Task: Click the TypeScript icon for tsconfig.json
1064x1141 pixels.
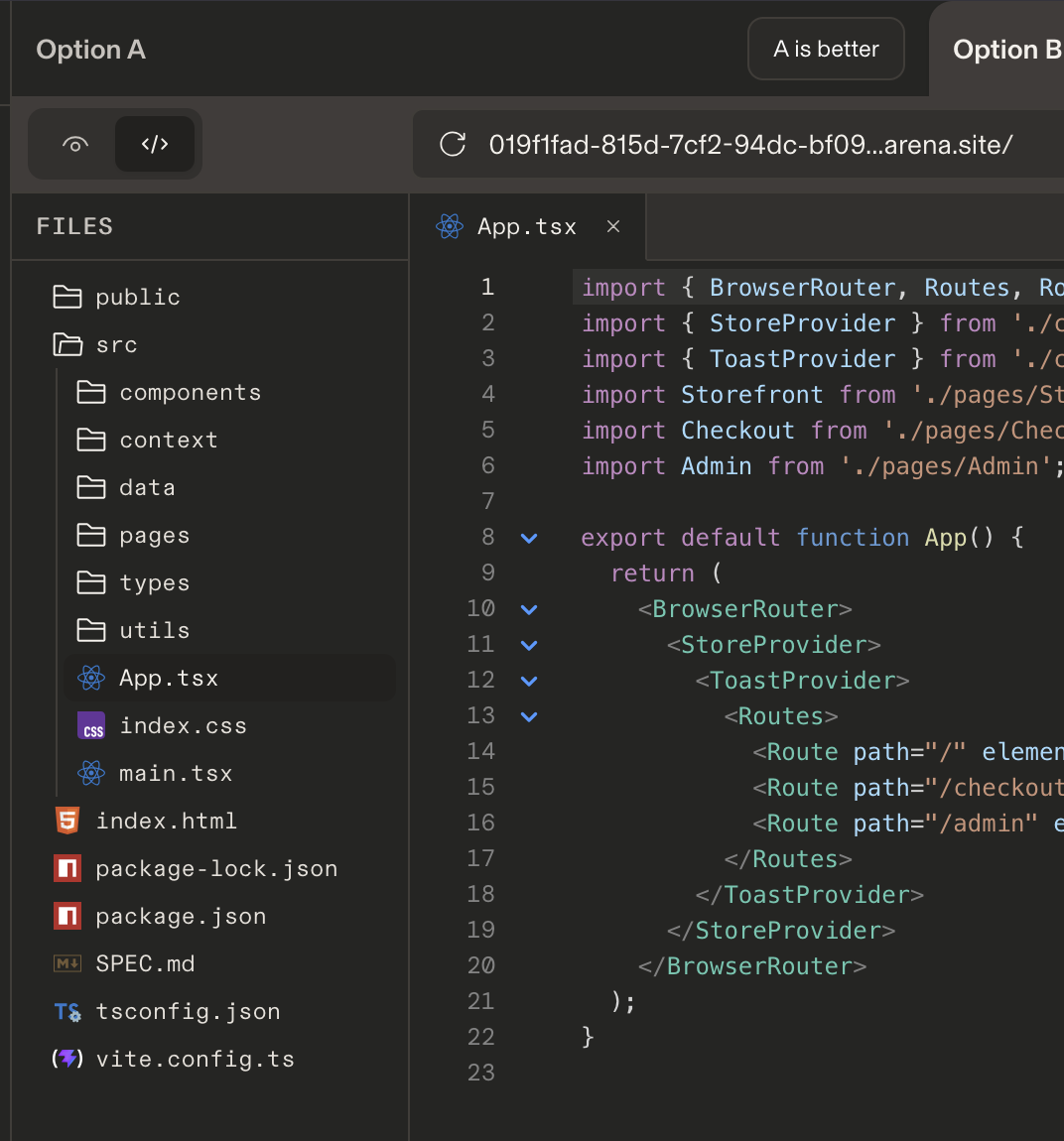Action: pyautogui.click(x=67, y=1011)
